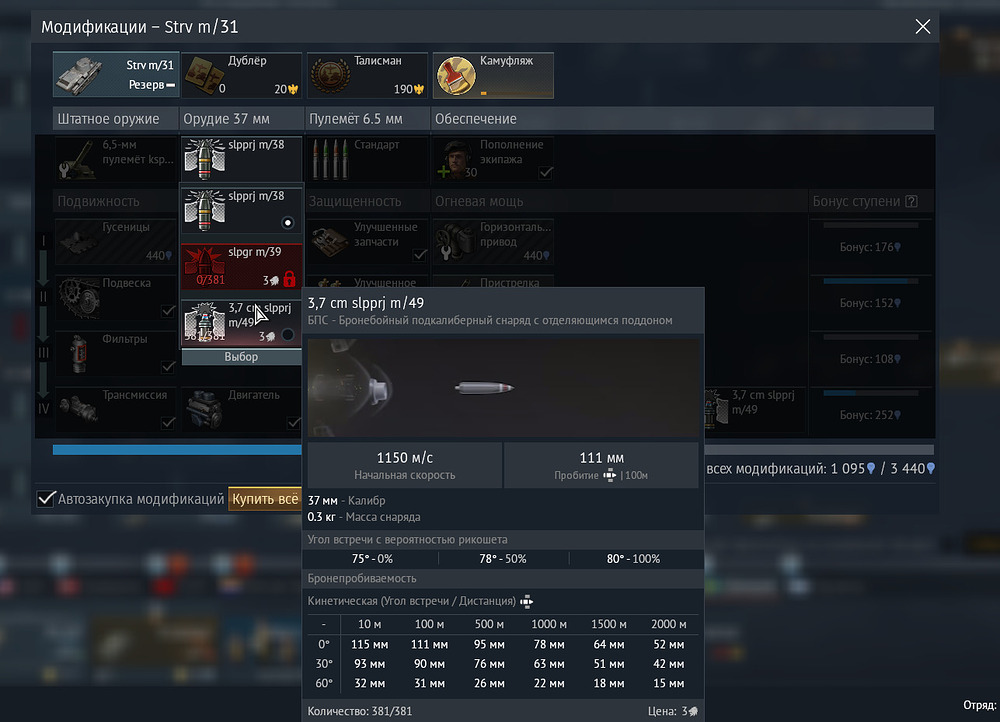Select the Гусеницы tracks modification

(116, 241)
